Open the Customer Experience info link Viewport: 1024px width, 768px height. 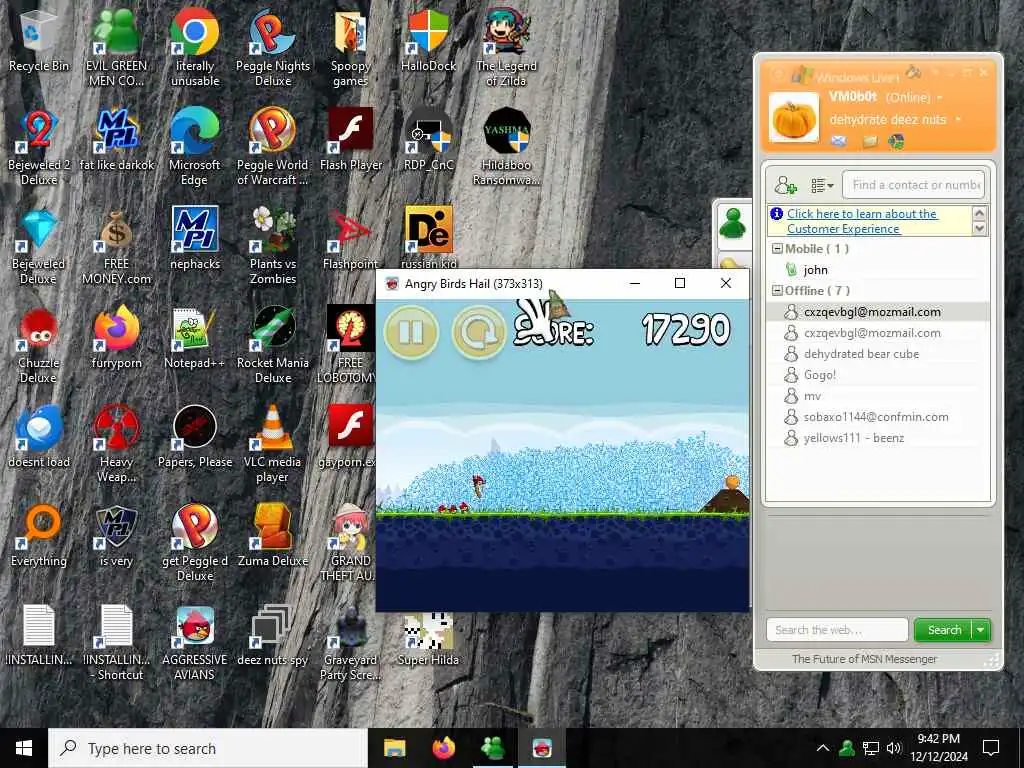pos(862,221)
